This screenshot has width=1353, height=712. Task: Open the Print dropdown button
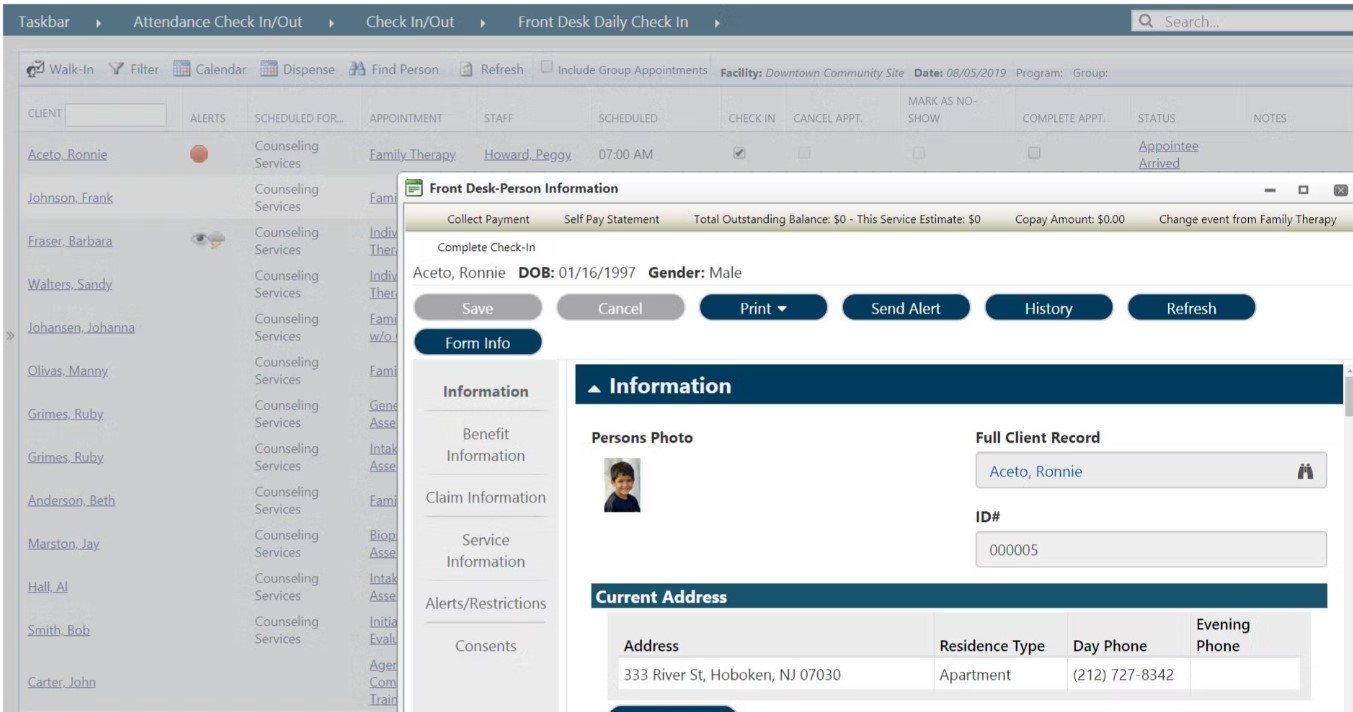point(763,308)
